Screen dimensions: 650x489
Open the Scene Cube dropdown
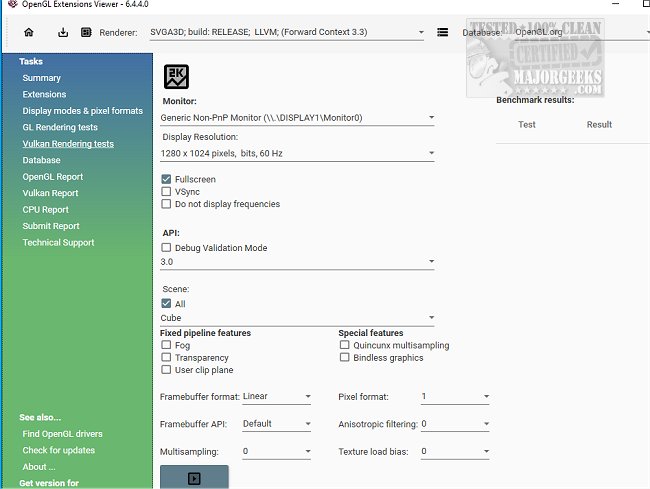point(297,318)
